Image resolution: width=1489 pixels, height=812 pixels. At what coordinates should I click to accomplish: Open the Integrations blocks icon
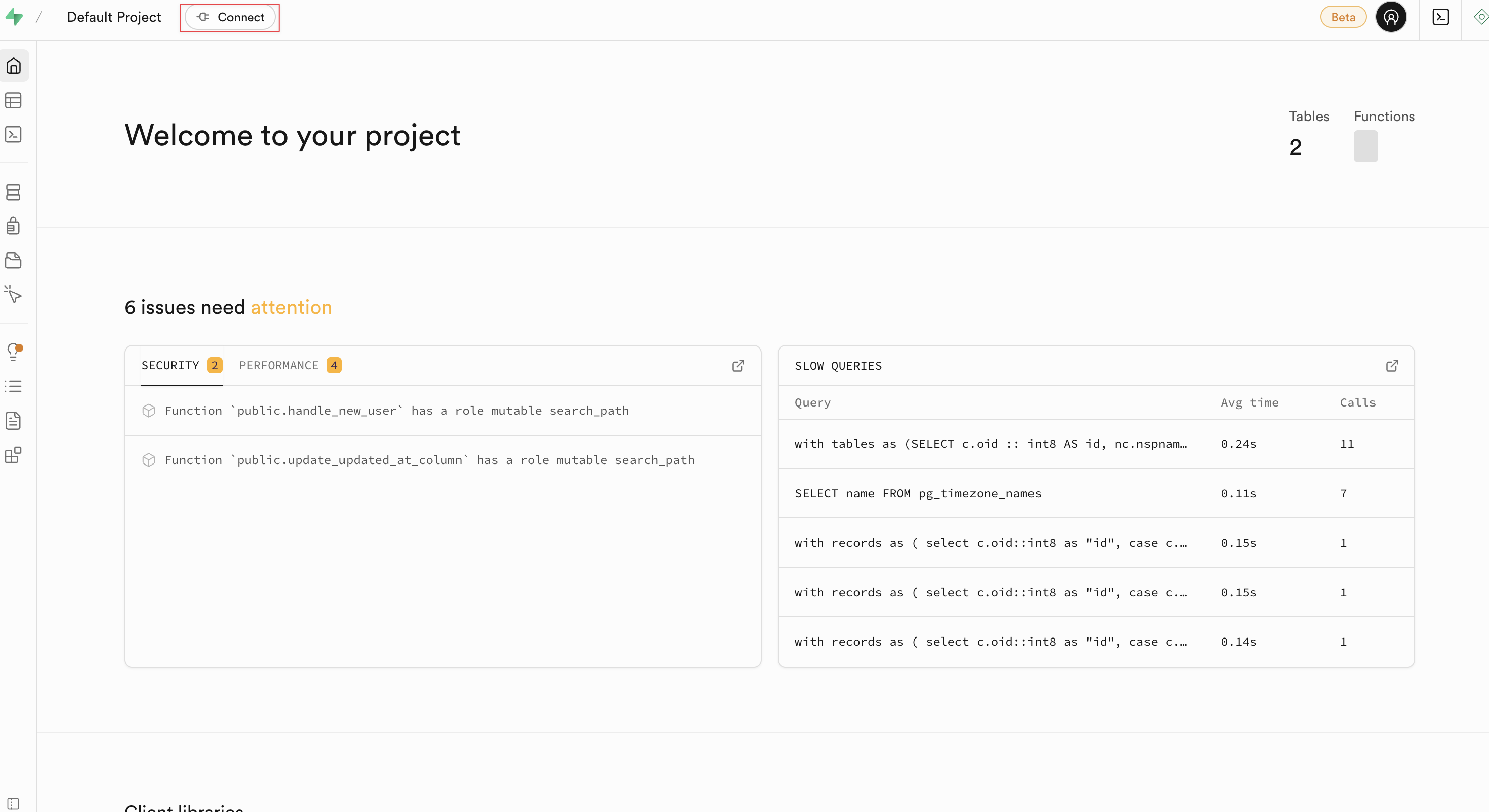click(x=13, y=455)
